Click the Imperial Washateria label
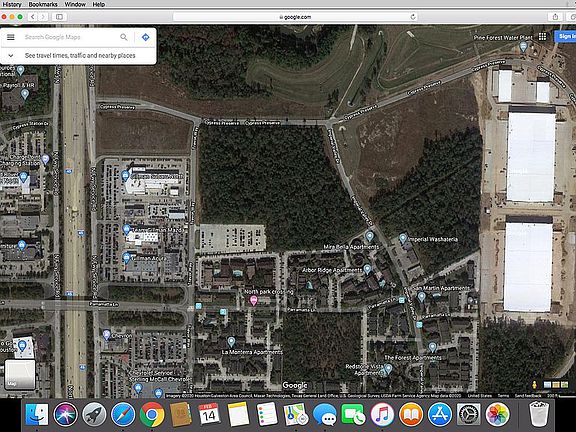This screenshot has height=432, width=576. click(433, 240)
